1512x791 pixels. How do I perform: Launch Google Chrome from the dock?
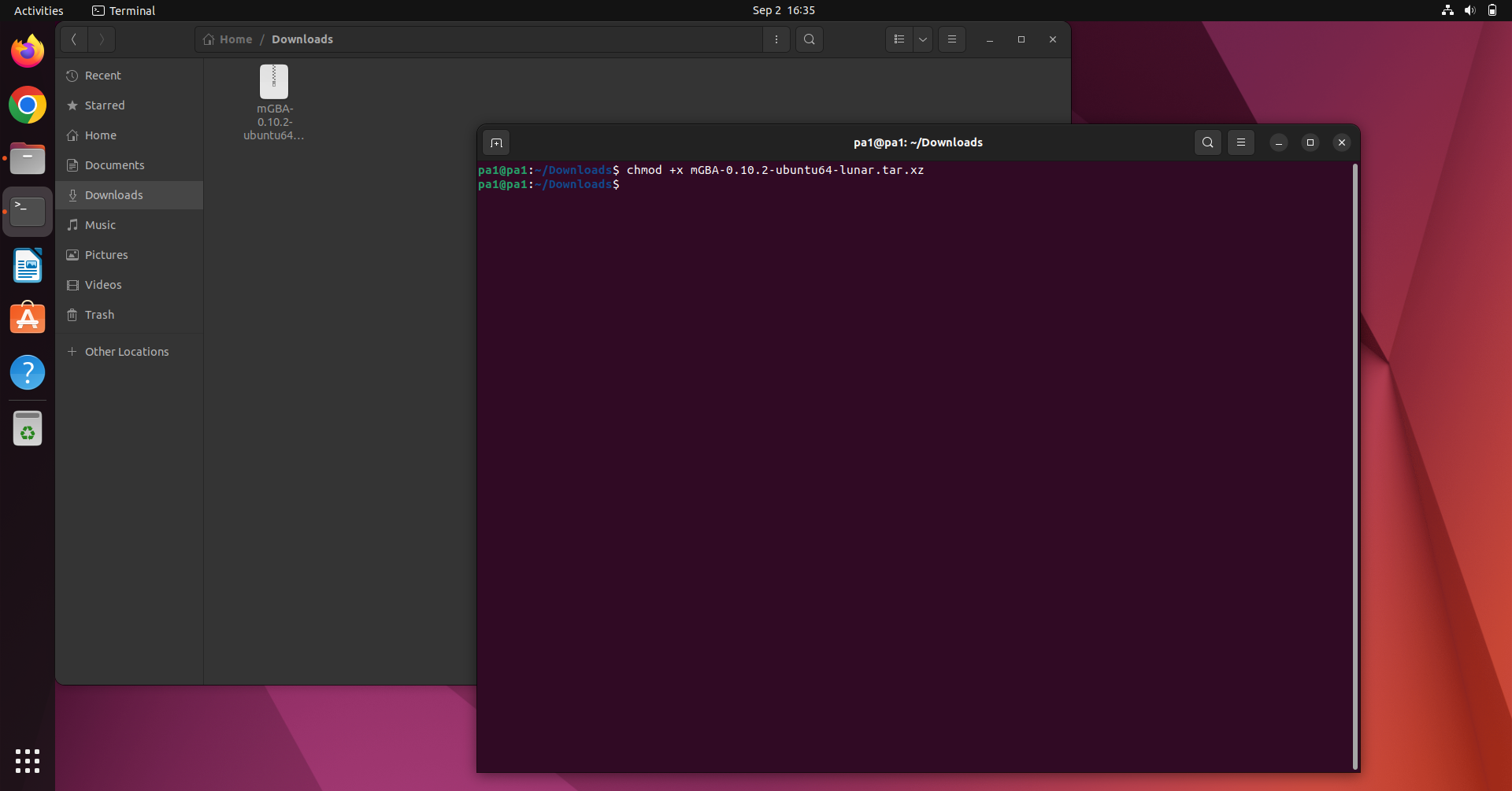coord(28,104)
